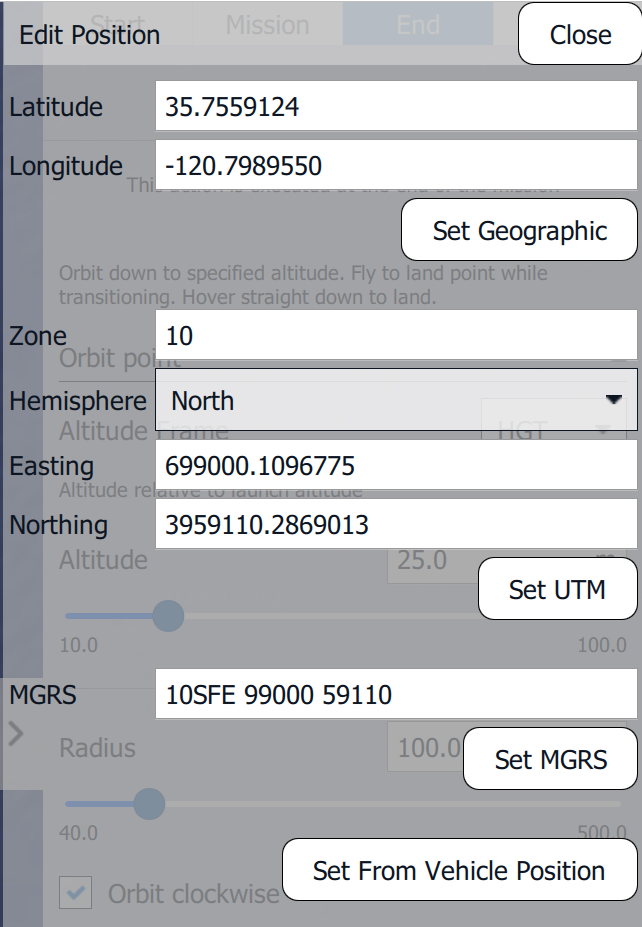Click the Altitude slider handle
The image size is (642, 927).
pyautogui.click(x=167, y=615)
